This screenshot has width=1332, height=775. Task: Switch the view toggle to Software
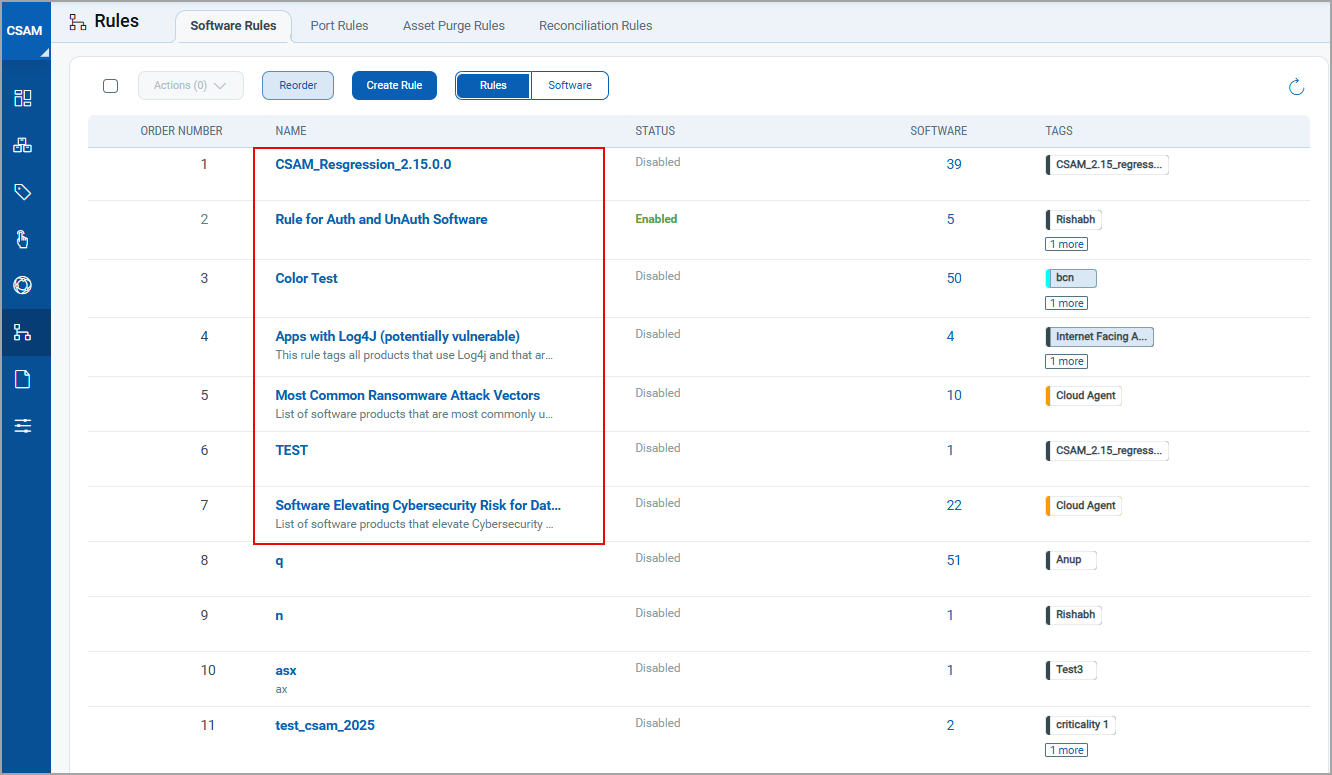570,86
